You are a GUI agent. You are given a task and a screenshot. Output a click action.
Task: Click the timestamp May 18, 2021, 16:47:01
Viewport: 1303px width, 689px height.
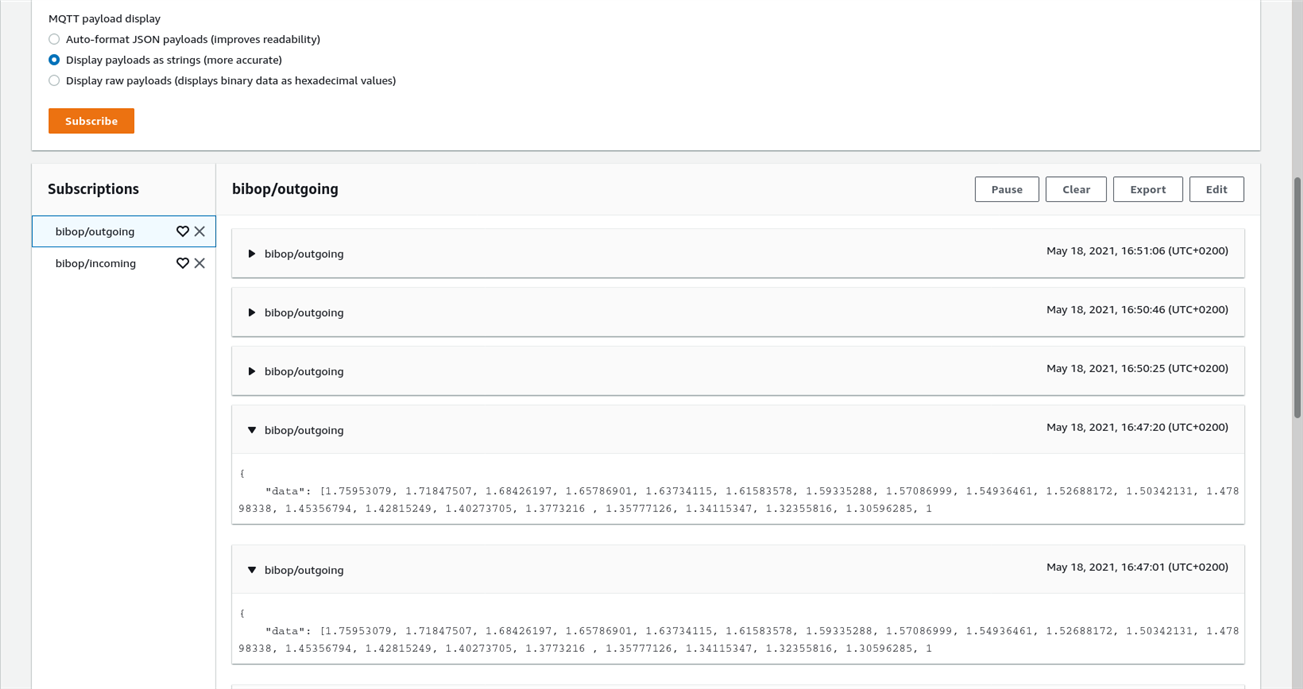point(1137,567)
